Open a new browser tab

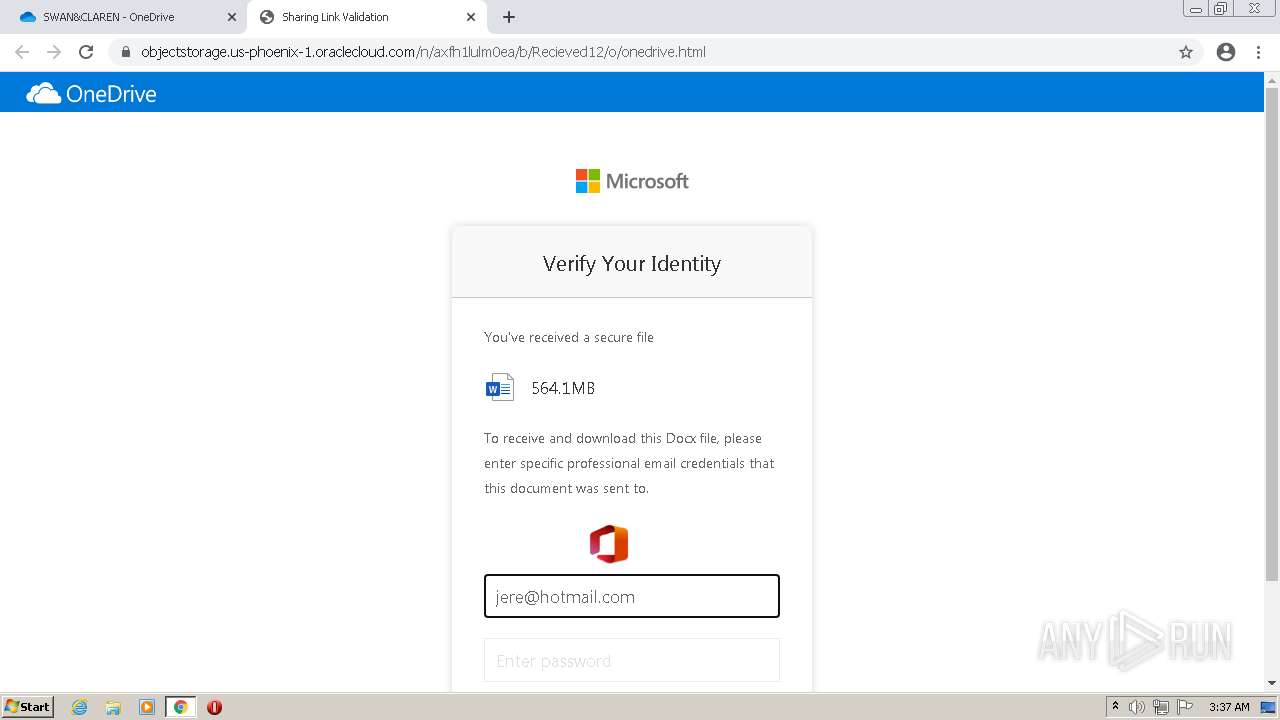(509, 17)
